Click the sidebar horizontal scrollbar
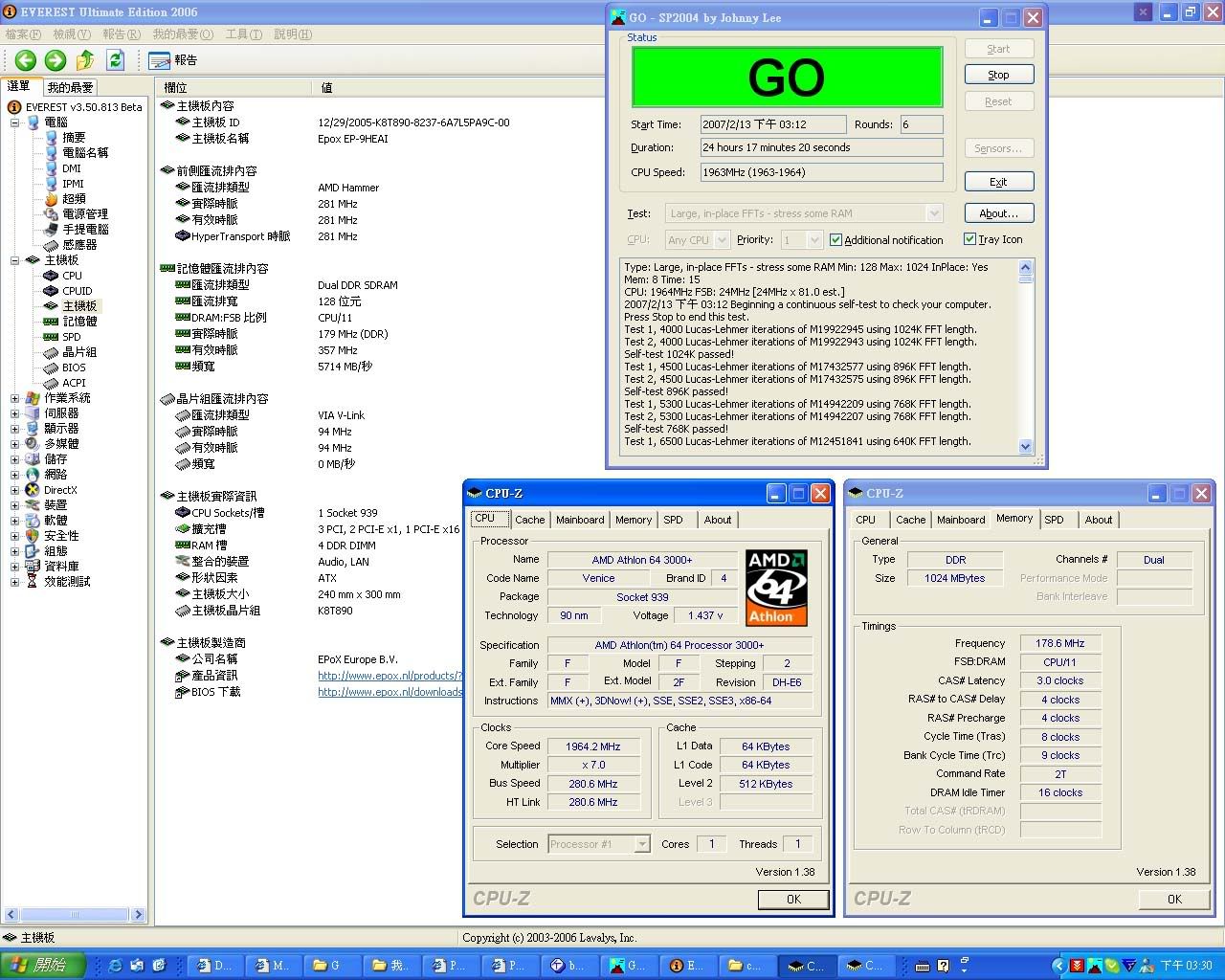Viewport: 1225px width, 980px height. pos(75,915)
